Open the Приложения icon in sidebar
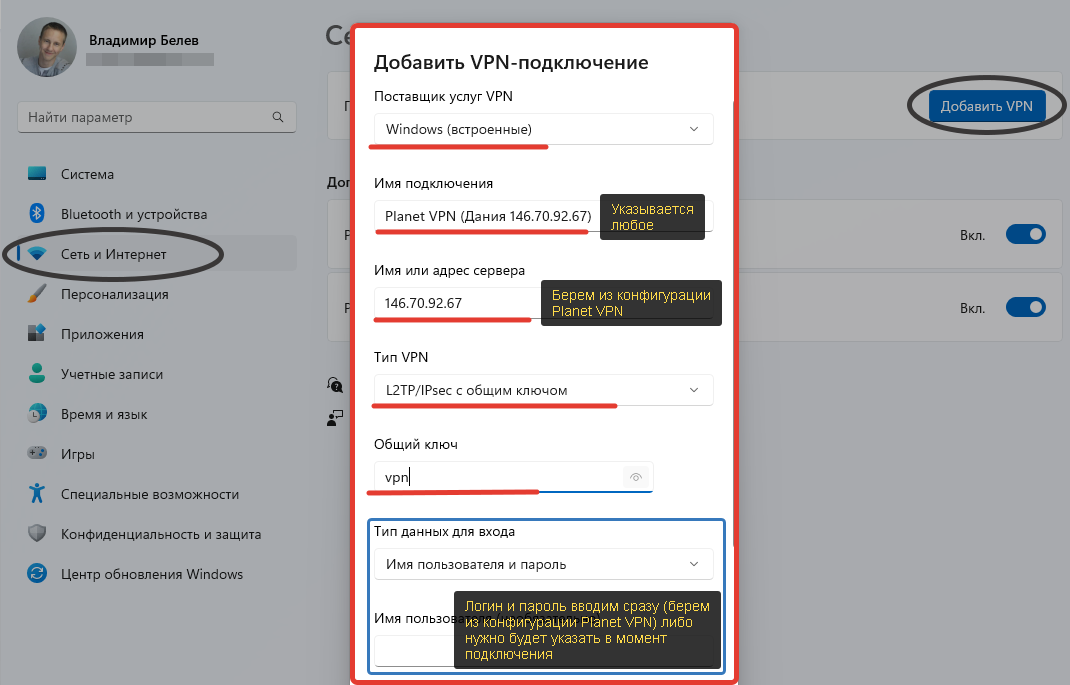Screen dimensions: 1070x685 37,334
